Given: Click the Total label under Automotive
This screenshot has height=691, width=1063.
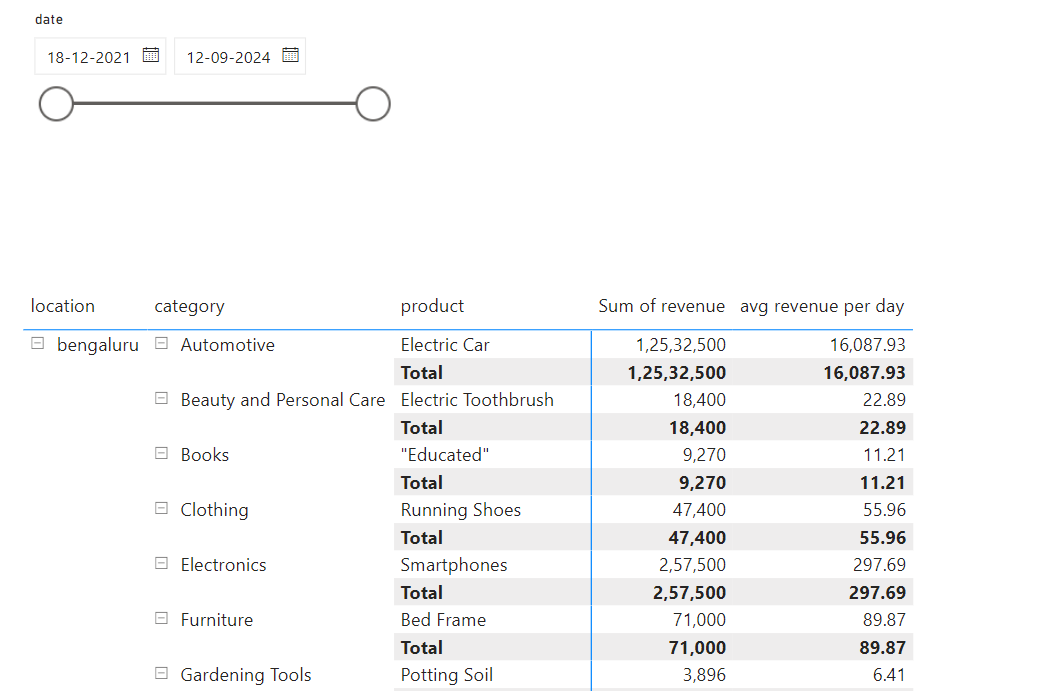Looking at the screenshot, I should click(x=421, y=373).
